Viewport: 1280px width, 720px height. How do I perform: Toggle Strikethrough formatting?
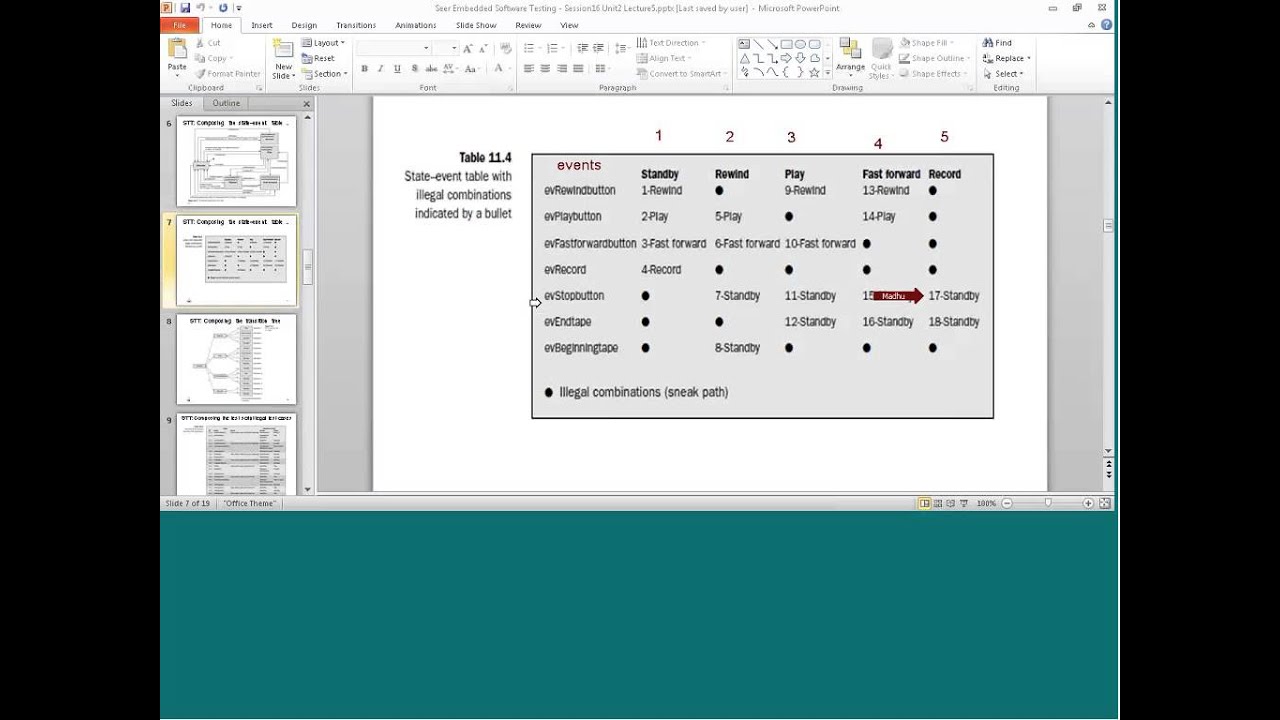432,69
